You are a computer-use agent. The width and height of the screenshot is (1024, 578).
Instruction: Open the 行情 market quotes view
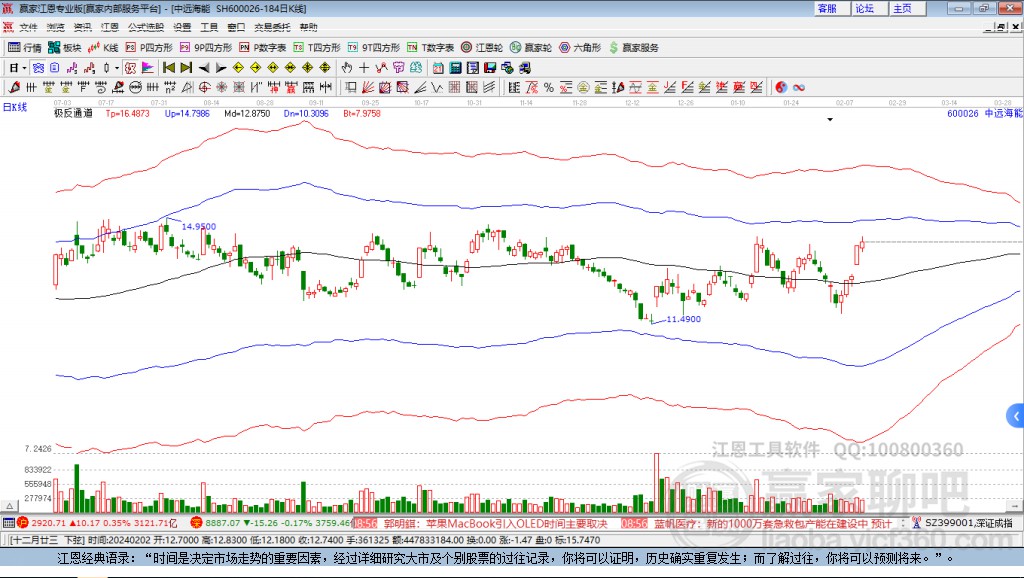pos(24,48)
